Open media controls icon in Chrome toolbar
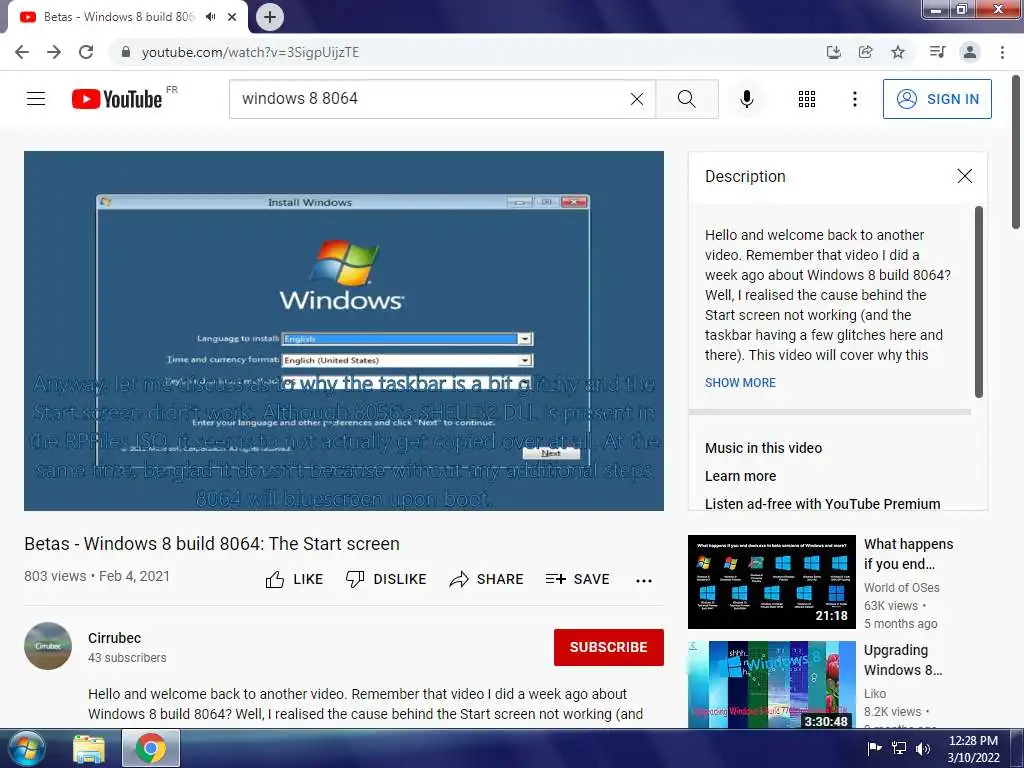This screenshot has height=768, width=1024. [937, 52]
